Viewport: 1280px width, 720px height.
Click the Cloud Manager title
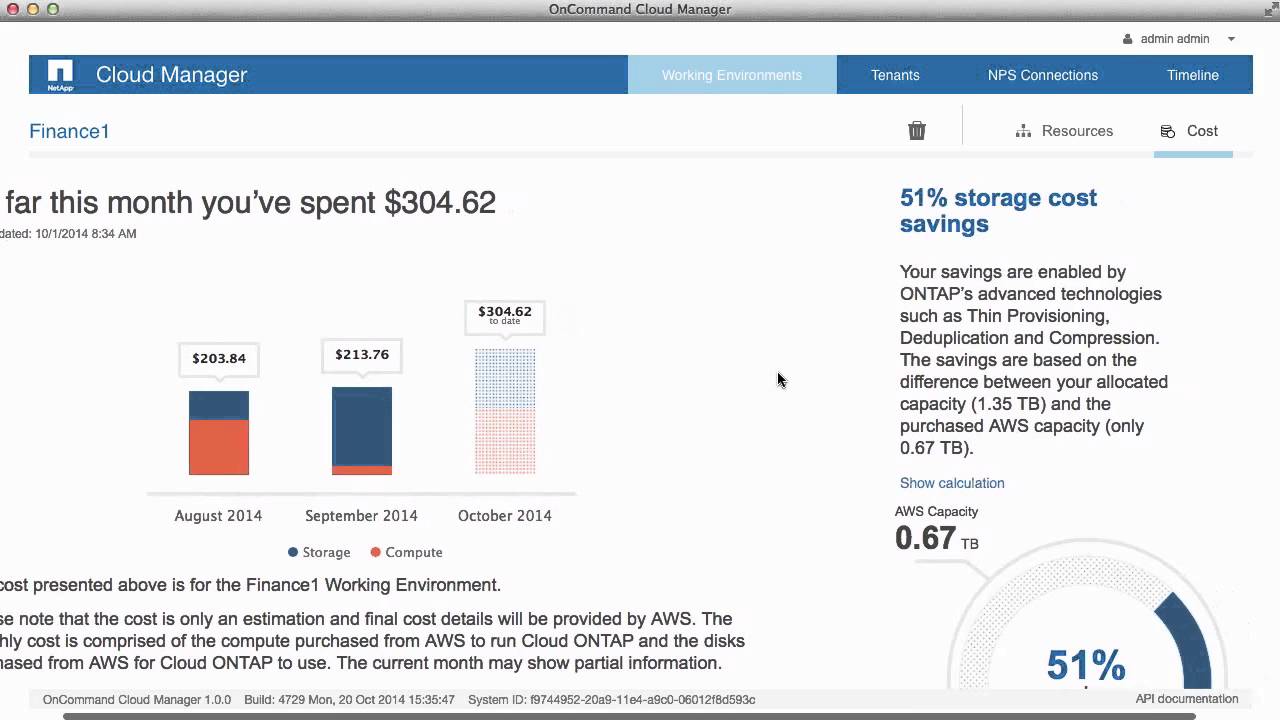(x=171, y=75)
